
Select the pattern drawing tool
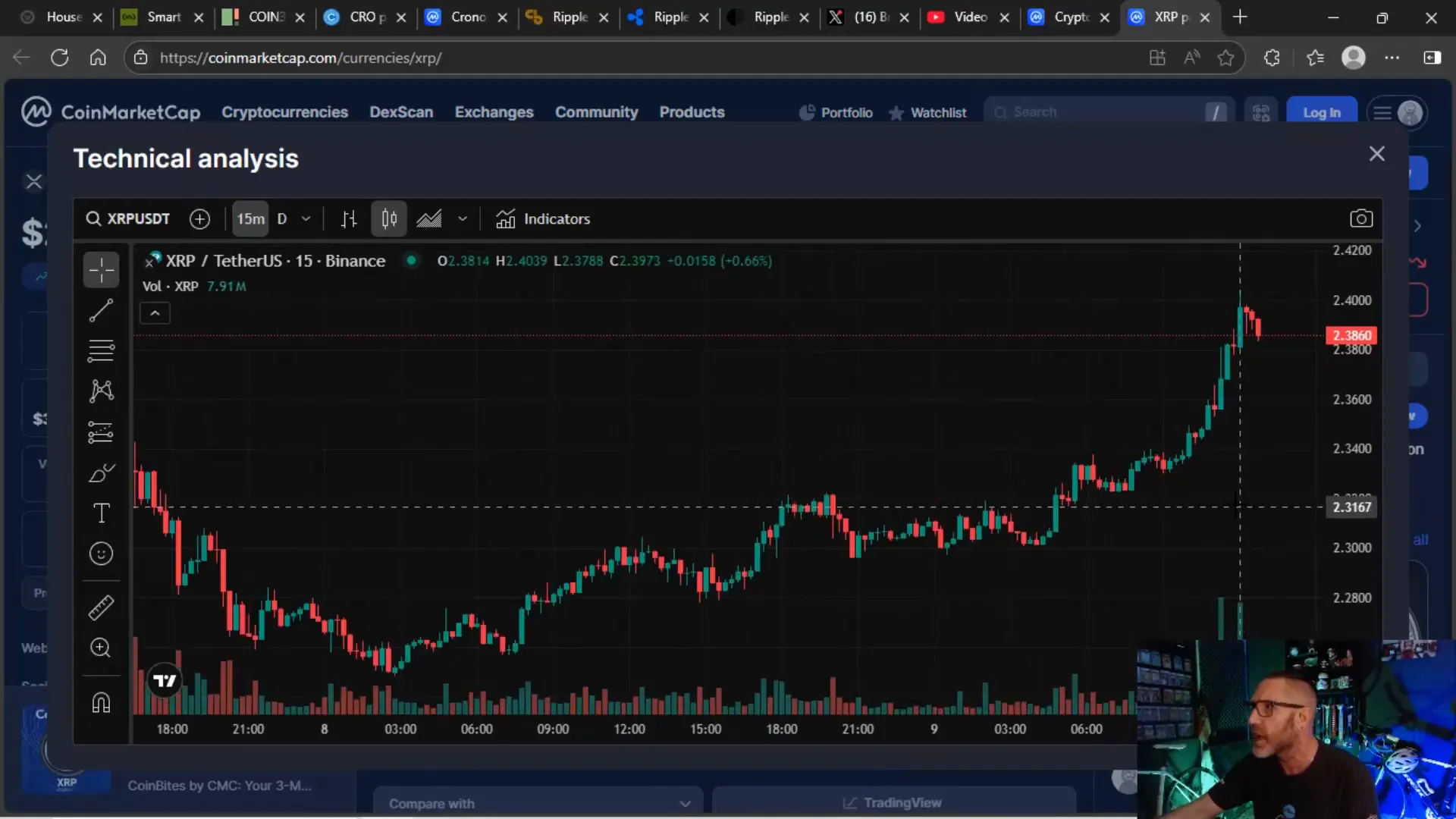[x=101, y=391]
